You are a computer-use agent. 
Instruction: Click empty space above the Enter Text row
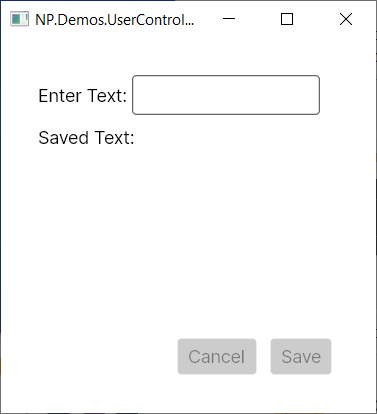[x=187, y=57]
